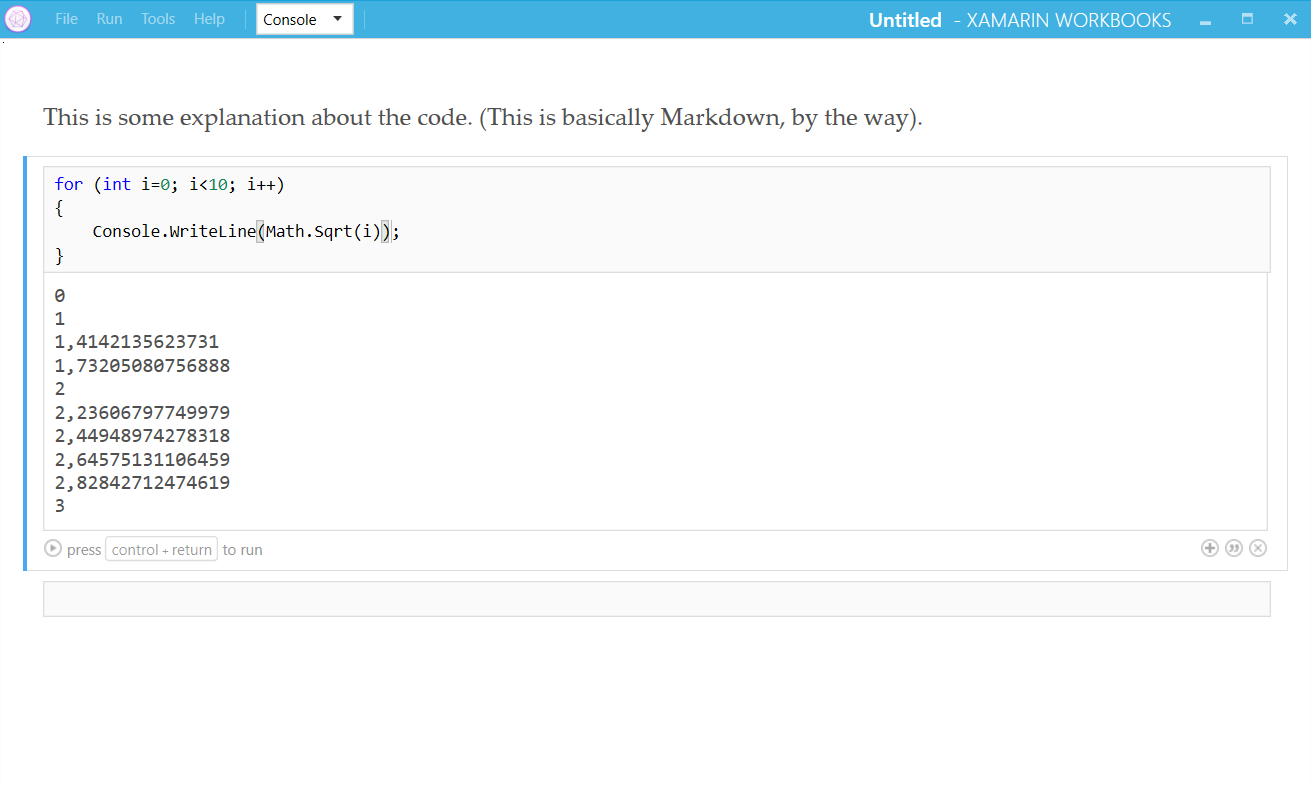Add a new code cell with the plus icon

click(x=1210, y=548)
